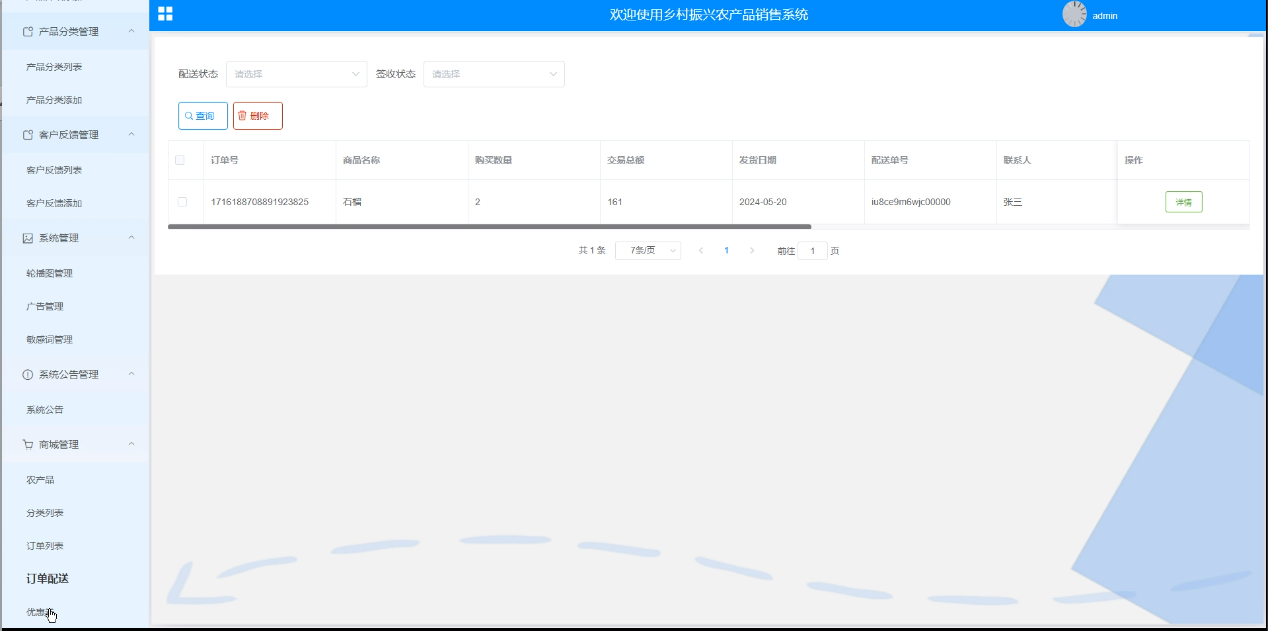Click the admin username in header
Image resolution: width=1268 pixels, height=631 pixels.
(1105, 16)
